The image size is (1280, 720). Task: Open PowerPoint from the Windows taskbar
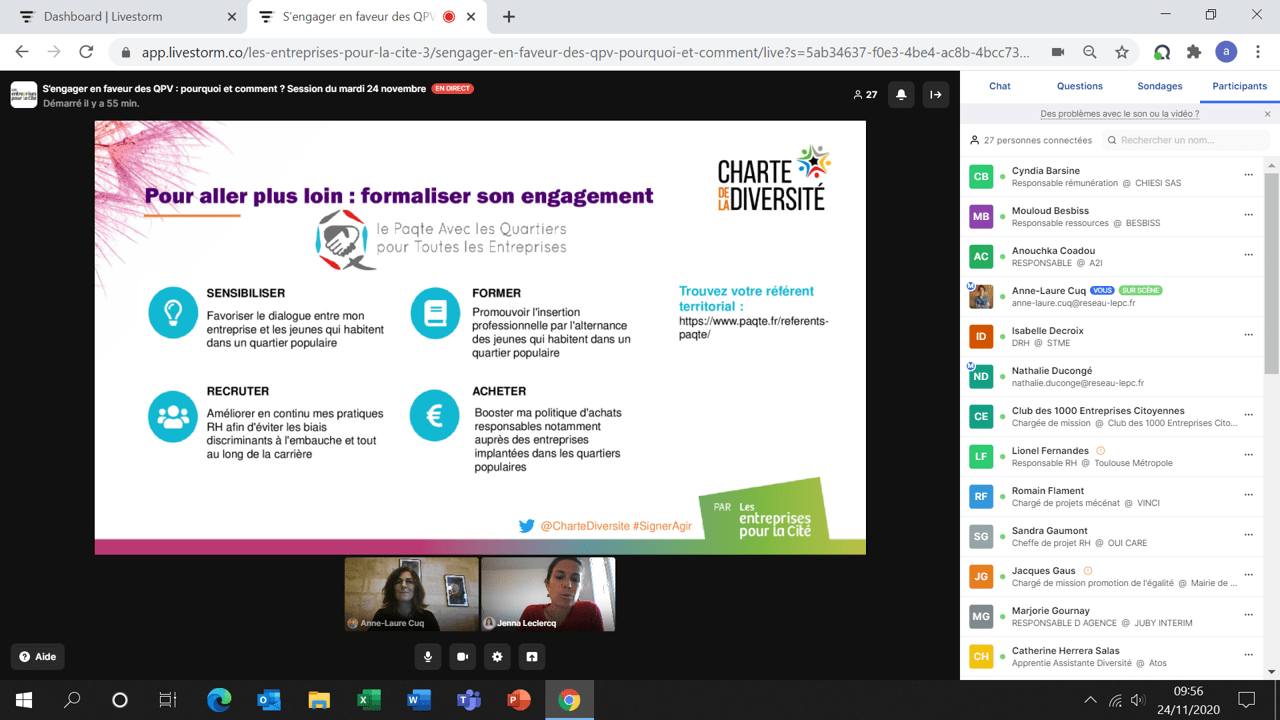(x=519, y=700)
